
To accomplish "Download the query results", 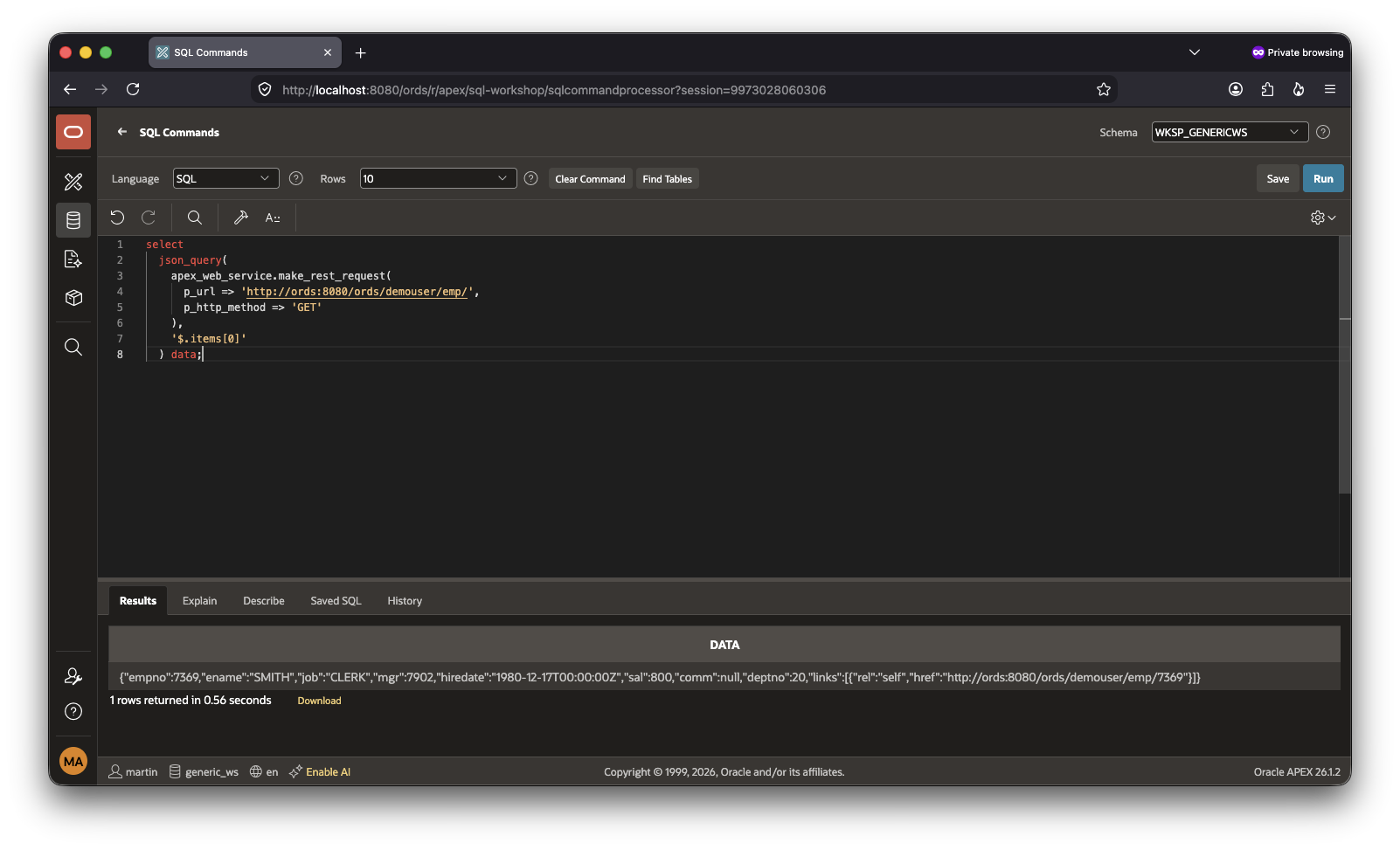I will (x=319, y=701).
